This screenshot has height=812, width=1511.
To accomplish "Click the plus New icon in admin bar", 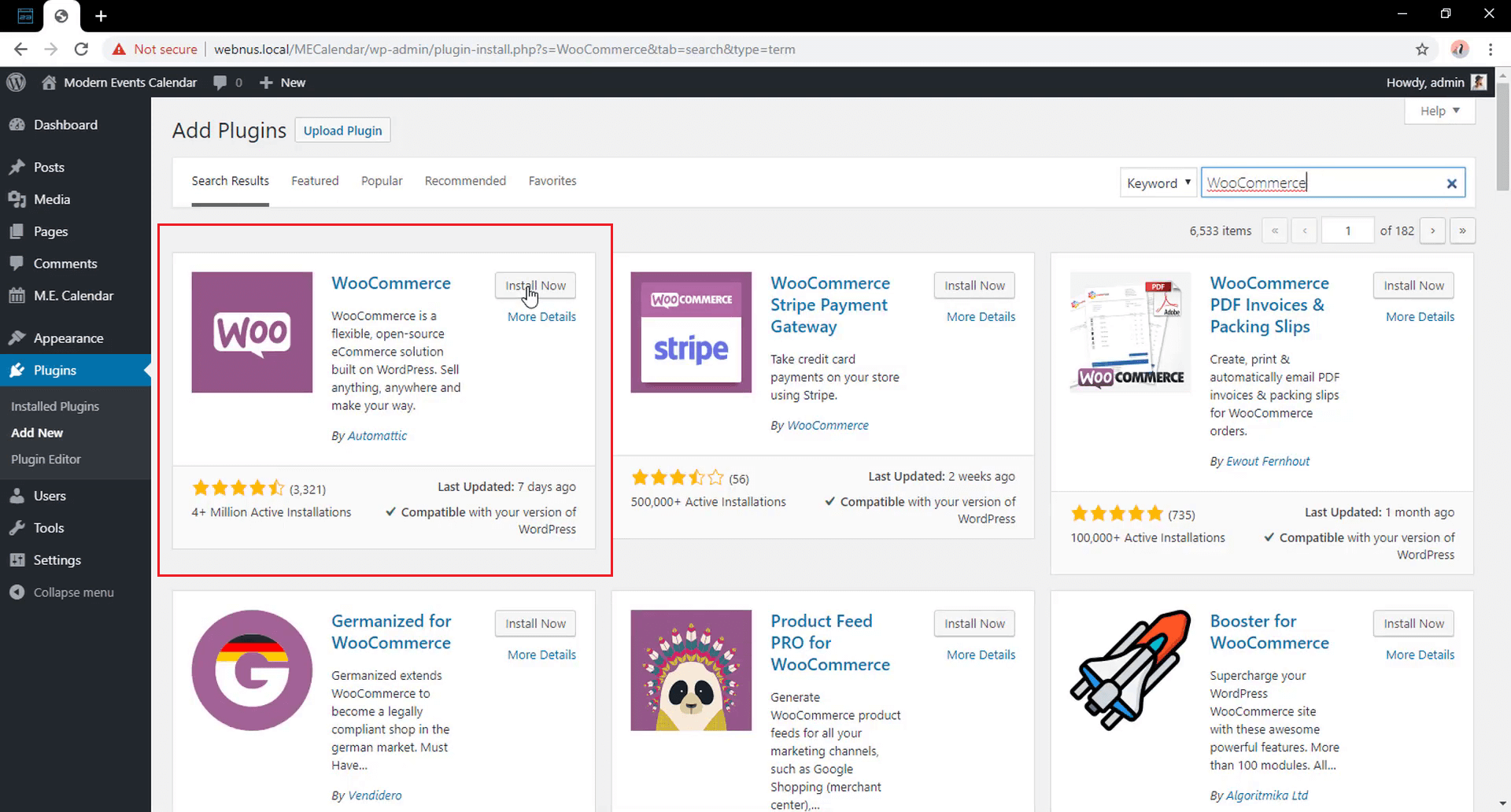I will click(266, 83).
